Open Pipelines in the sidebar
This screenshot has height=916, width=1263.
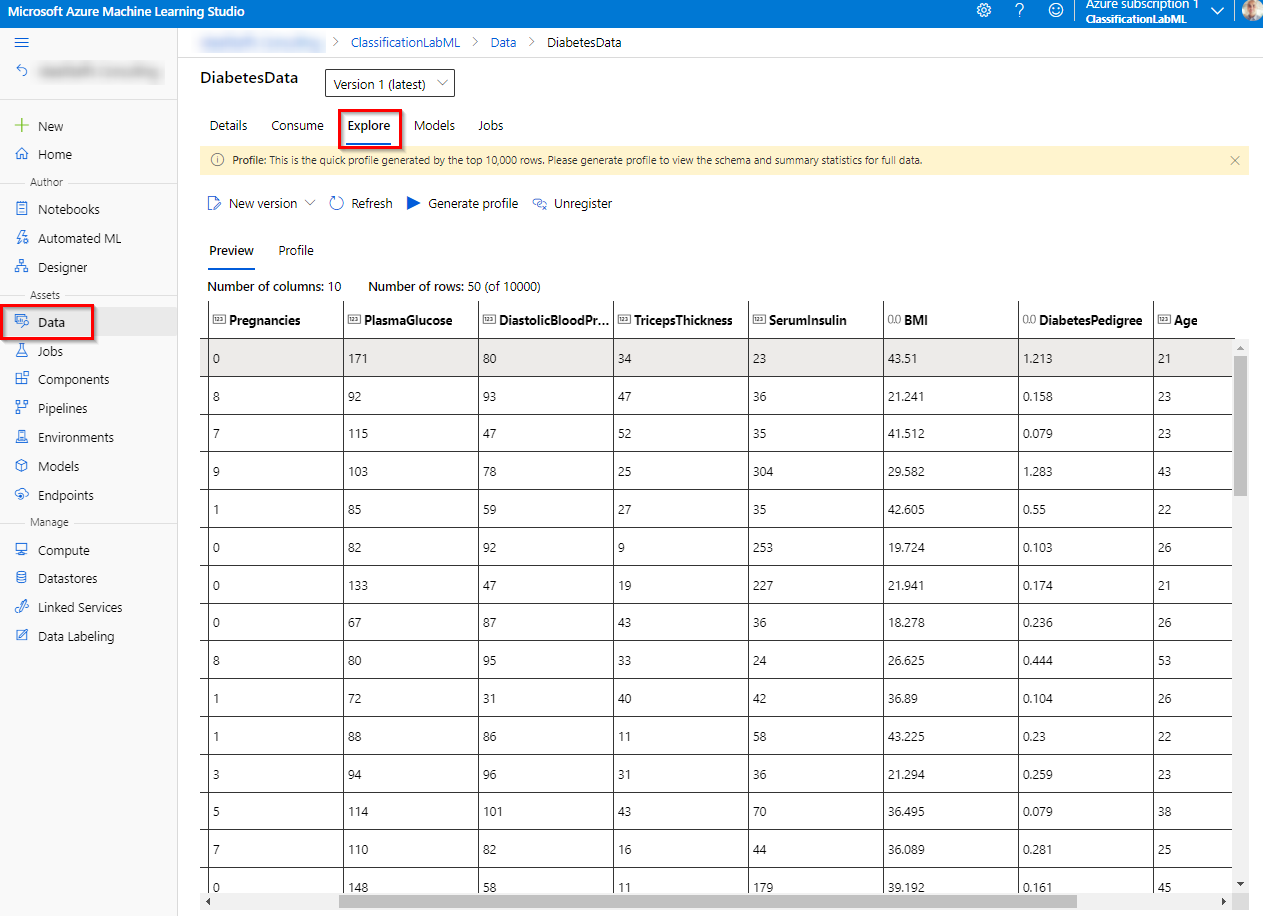62,408
